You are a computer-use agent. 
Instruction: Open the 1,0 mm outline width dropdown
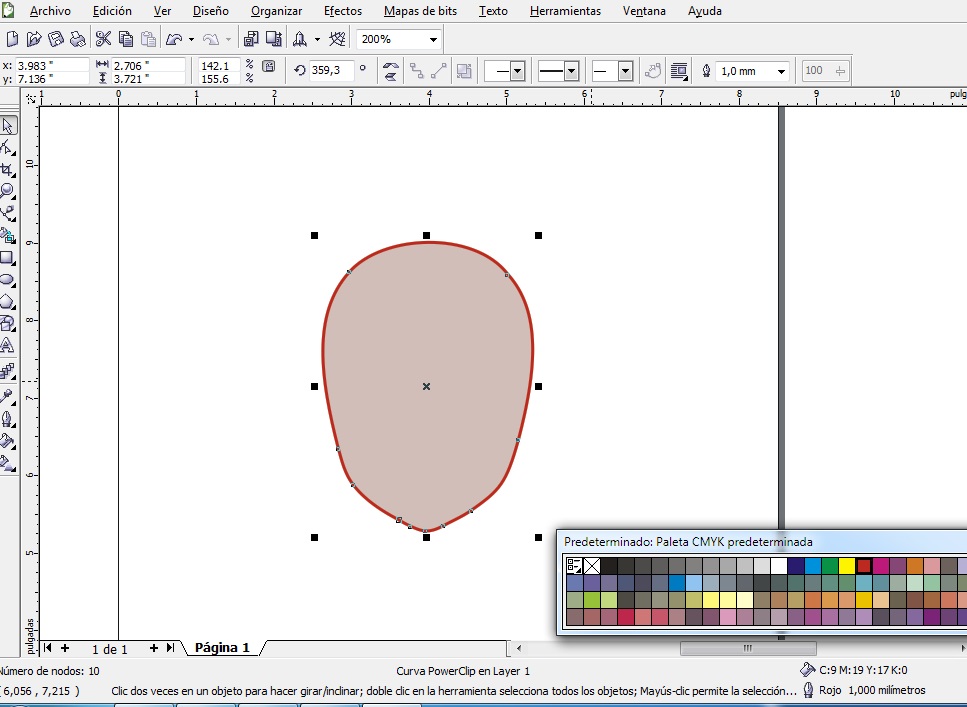pos(781,71)
